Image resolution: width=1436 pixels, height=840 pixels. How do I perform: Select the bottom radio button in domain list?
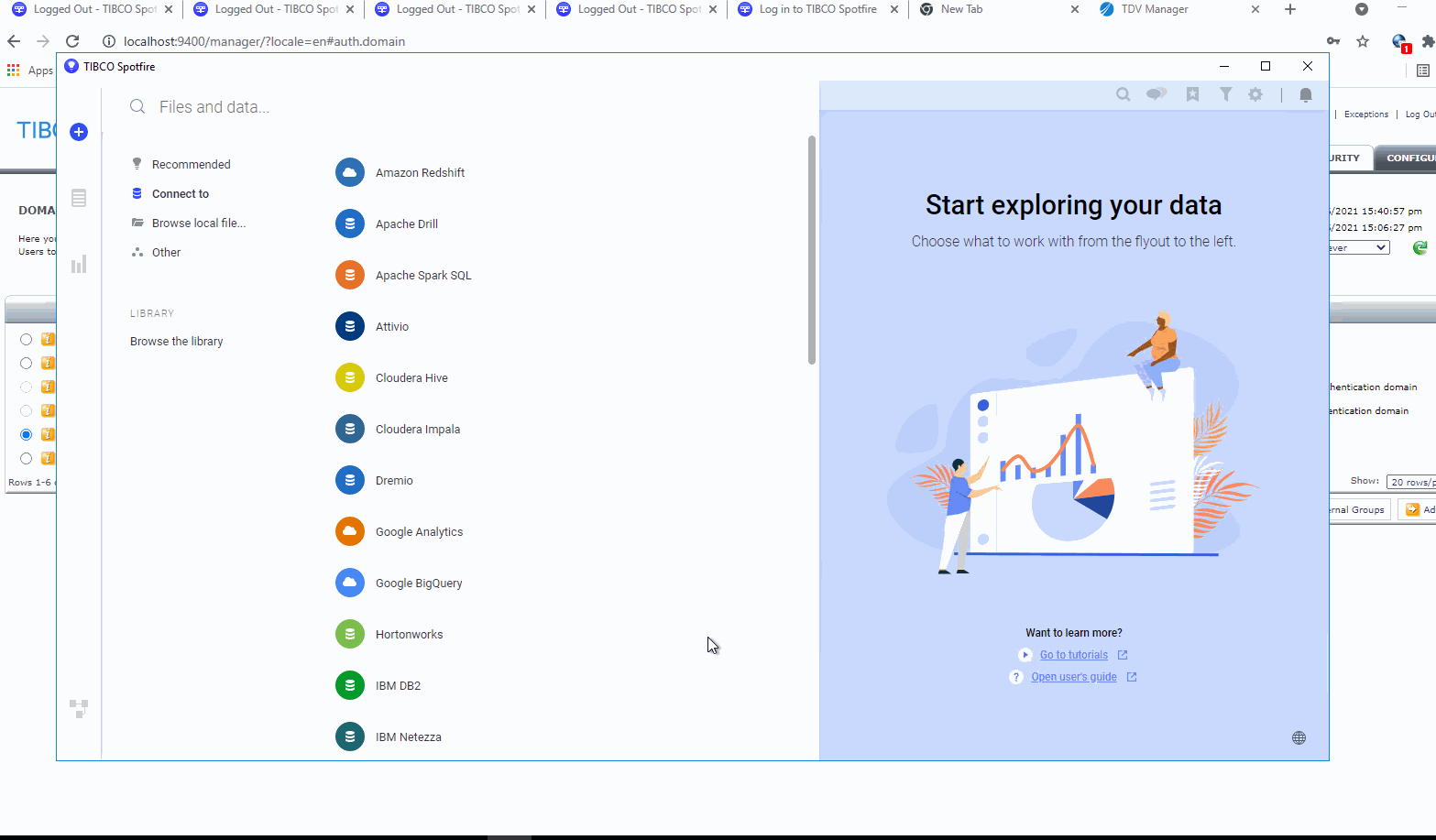[x=26, y=458]
